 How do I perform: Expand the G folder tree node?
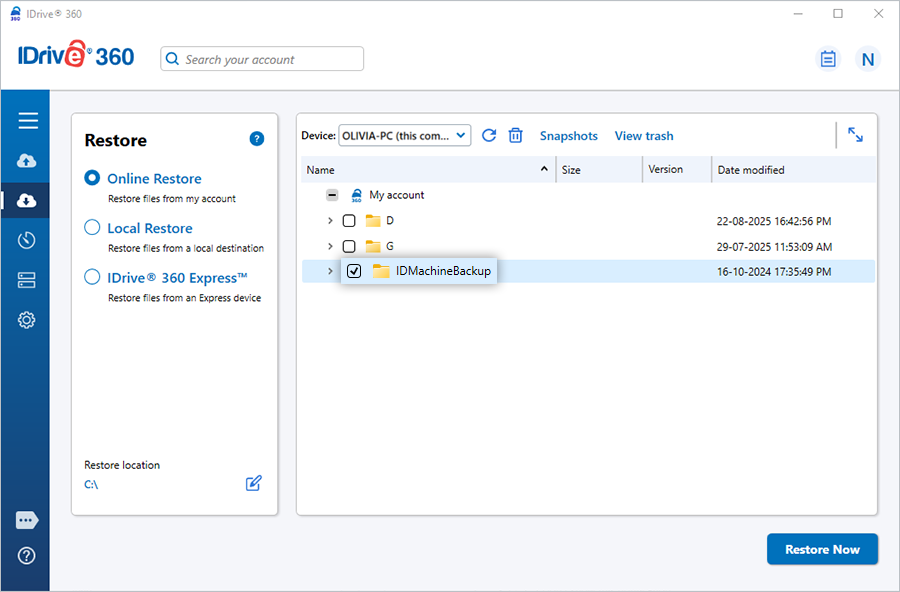pos(331,246)
